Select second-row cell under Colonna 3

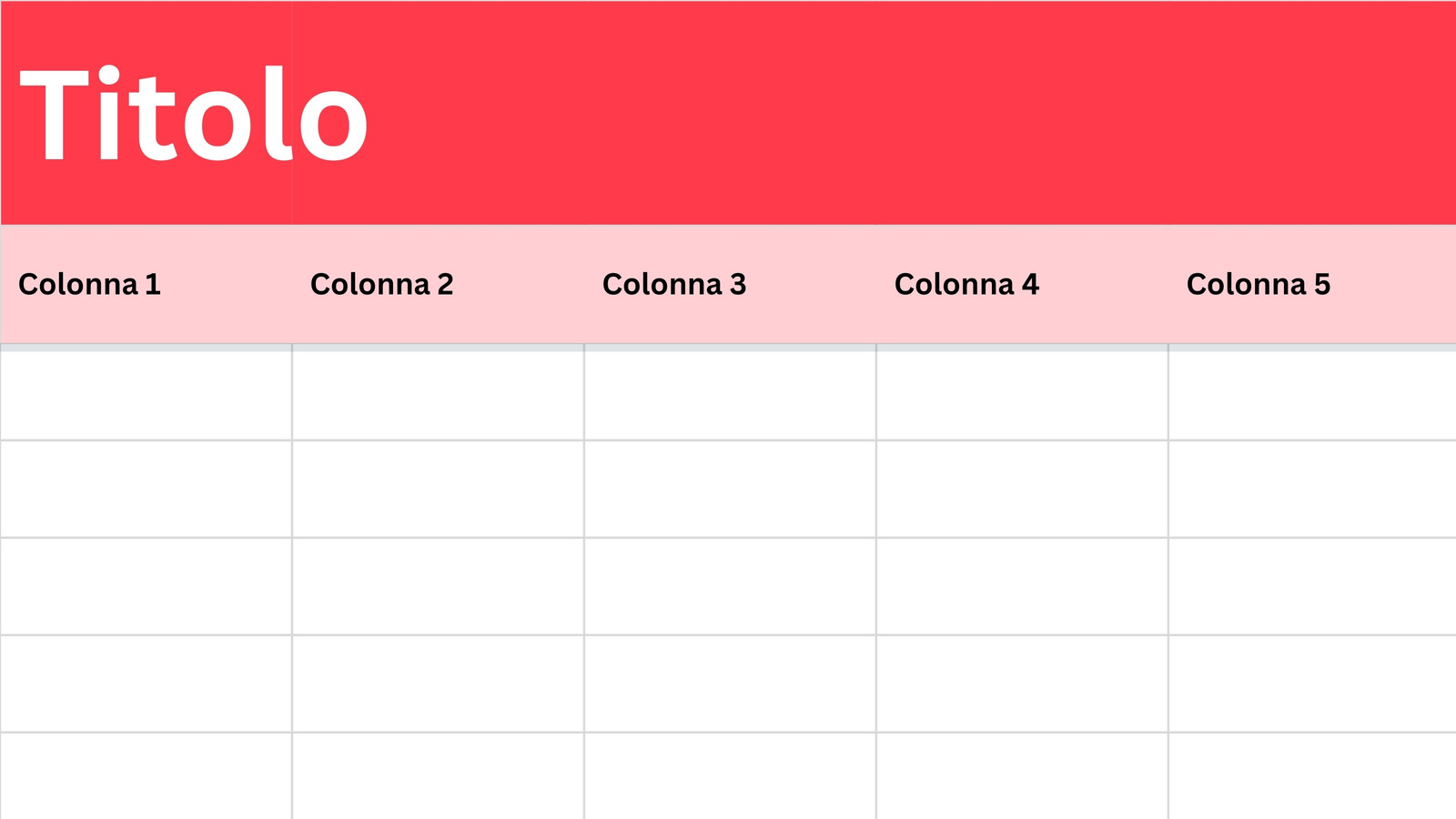730,489
